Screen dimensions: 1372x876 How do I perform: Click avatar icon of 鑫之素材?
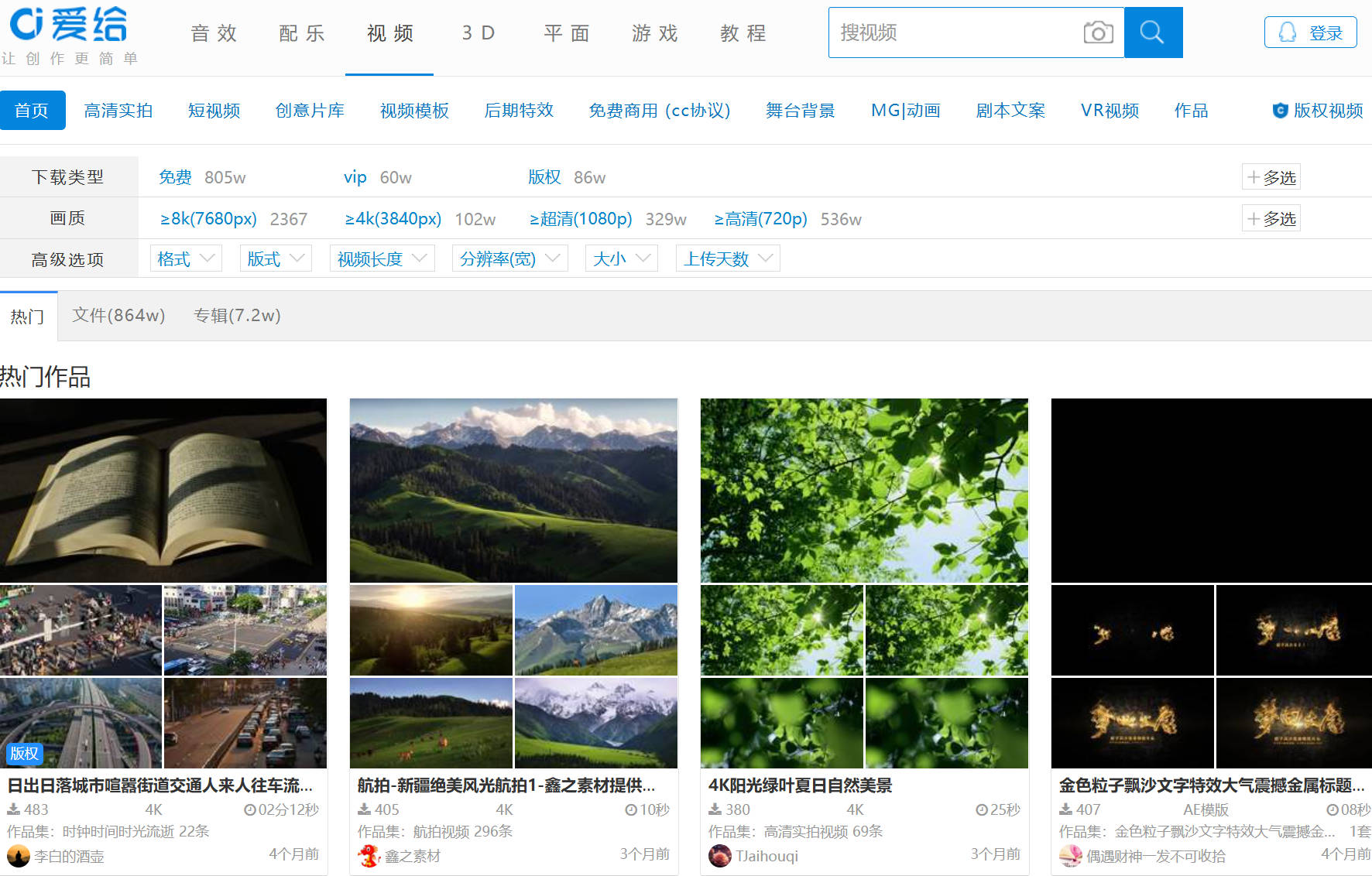tap(369, 856)
